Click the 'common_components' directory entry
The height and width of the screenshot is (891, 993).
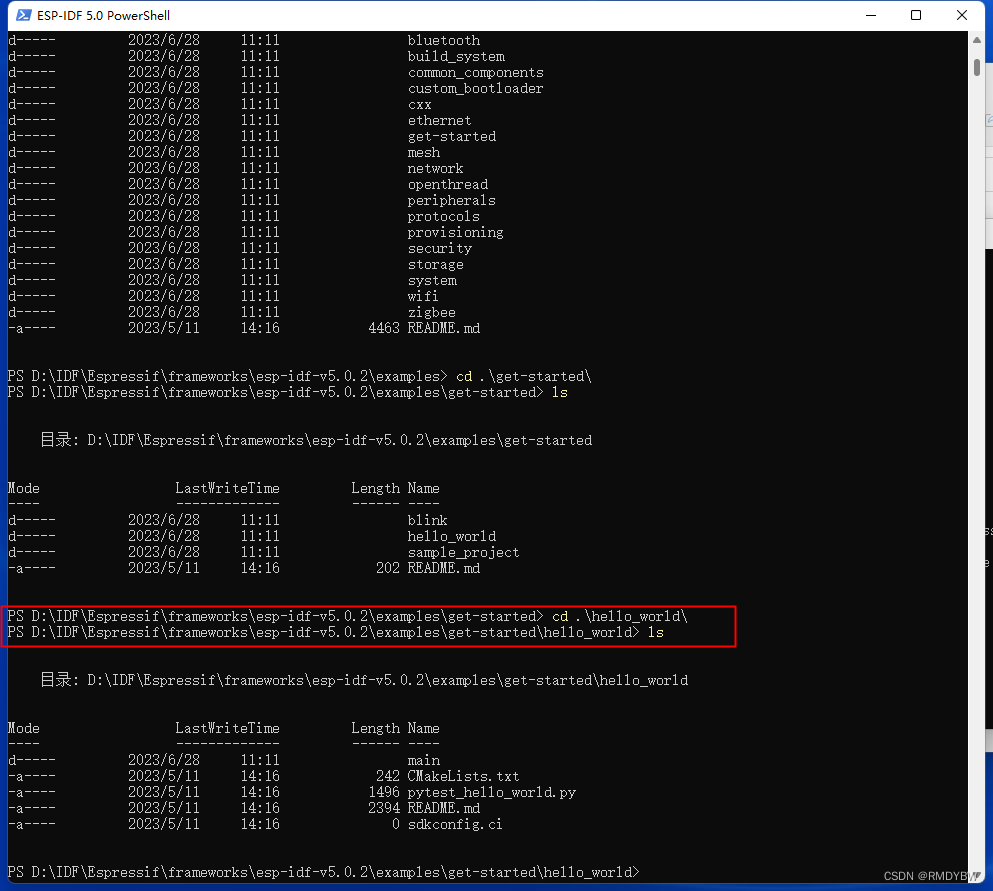point(476,73)
